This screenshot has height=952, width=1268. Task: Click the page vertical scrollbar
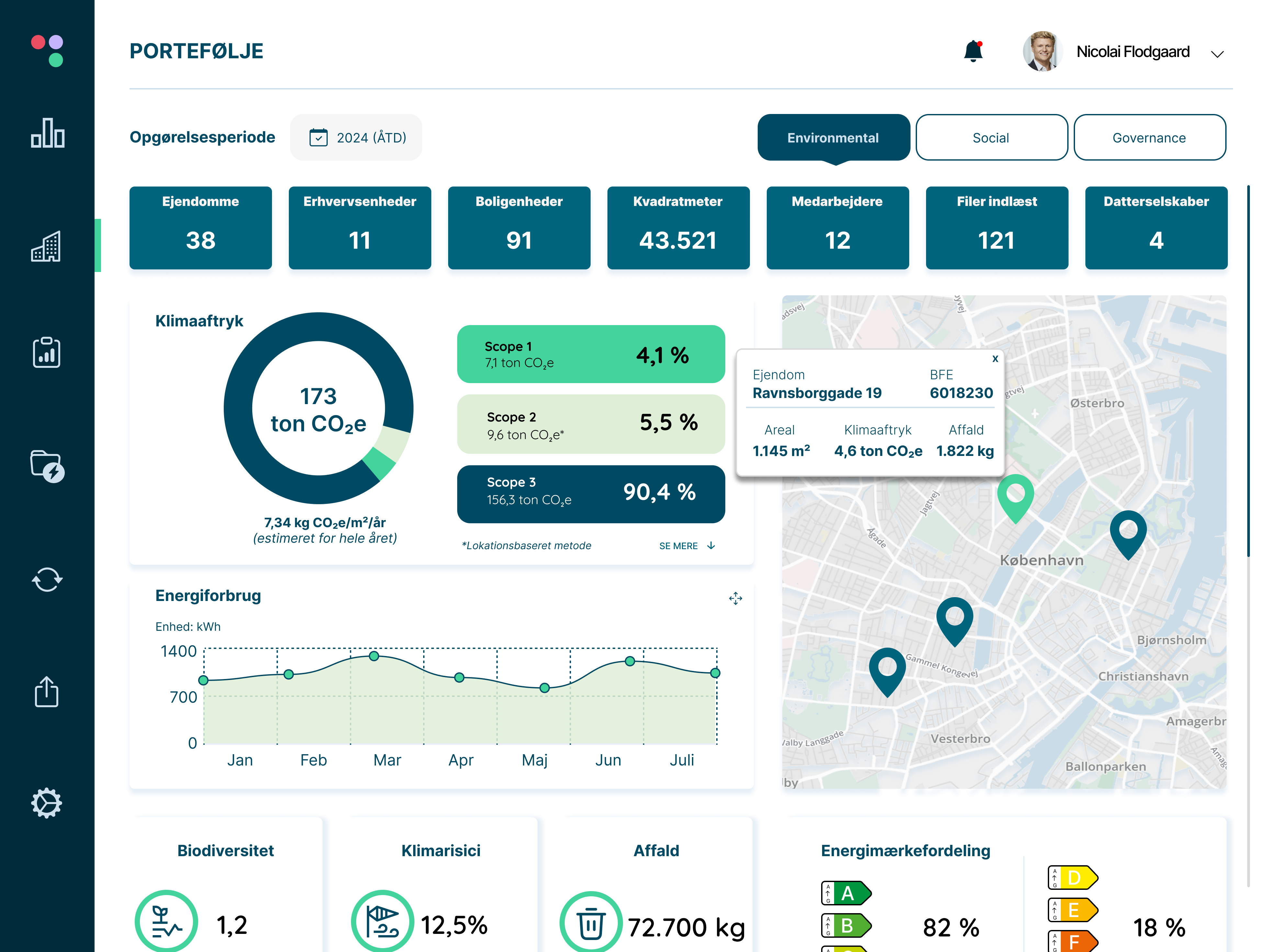click(1249, 371)
